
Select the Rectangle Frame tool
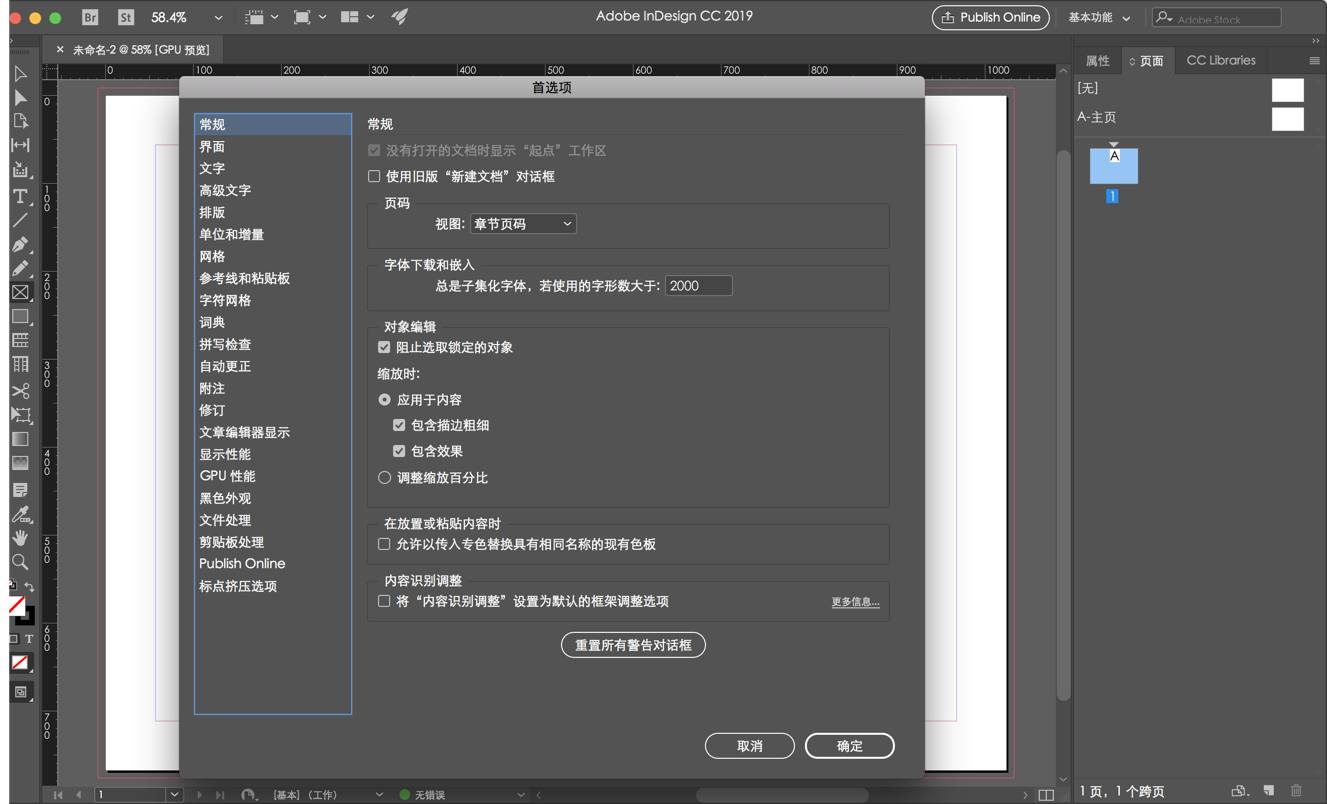click(x=20, y=293)
